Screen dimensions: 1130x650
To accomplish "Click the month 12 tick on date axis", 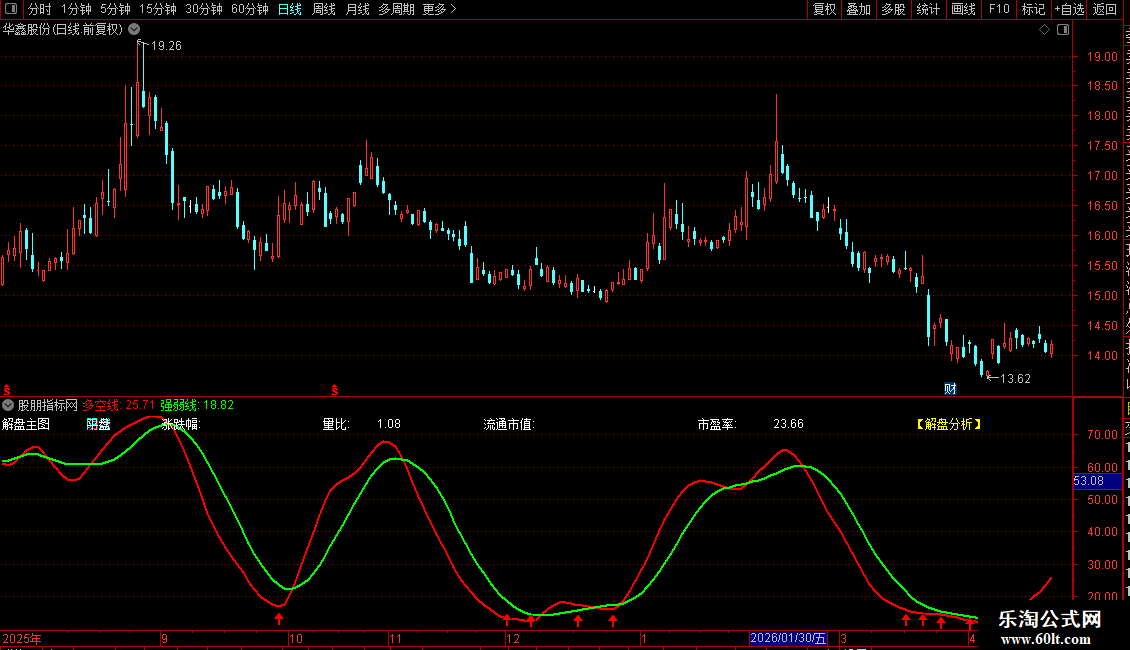I will 512,639.
